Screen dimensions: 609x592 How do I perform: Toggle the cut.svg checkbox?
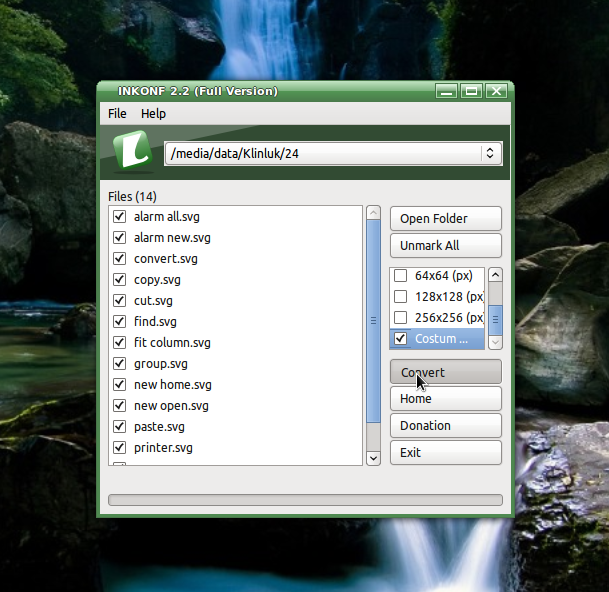(x=120, y=300)
